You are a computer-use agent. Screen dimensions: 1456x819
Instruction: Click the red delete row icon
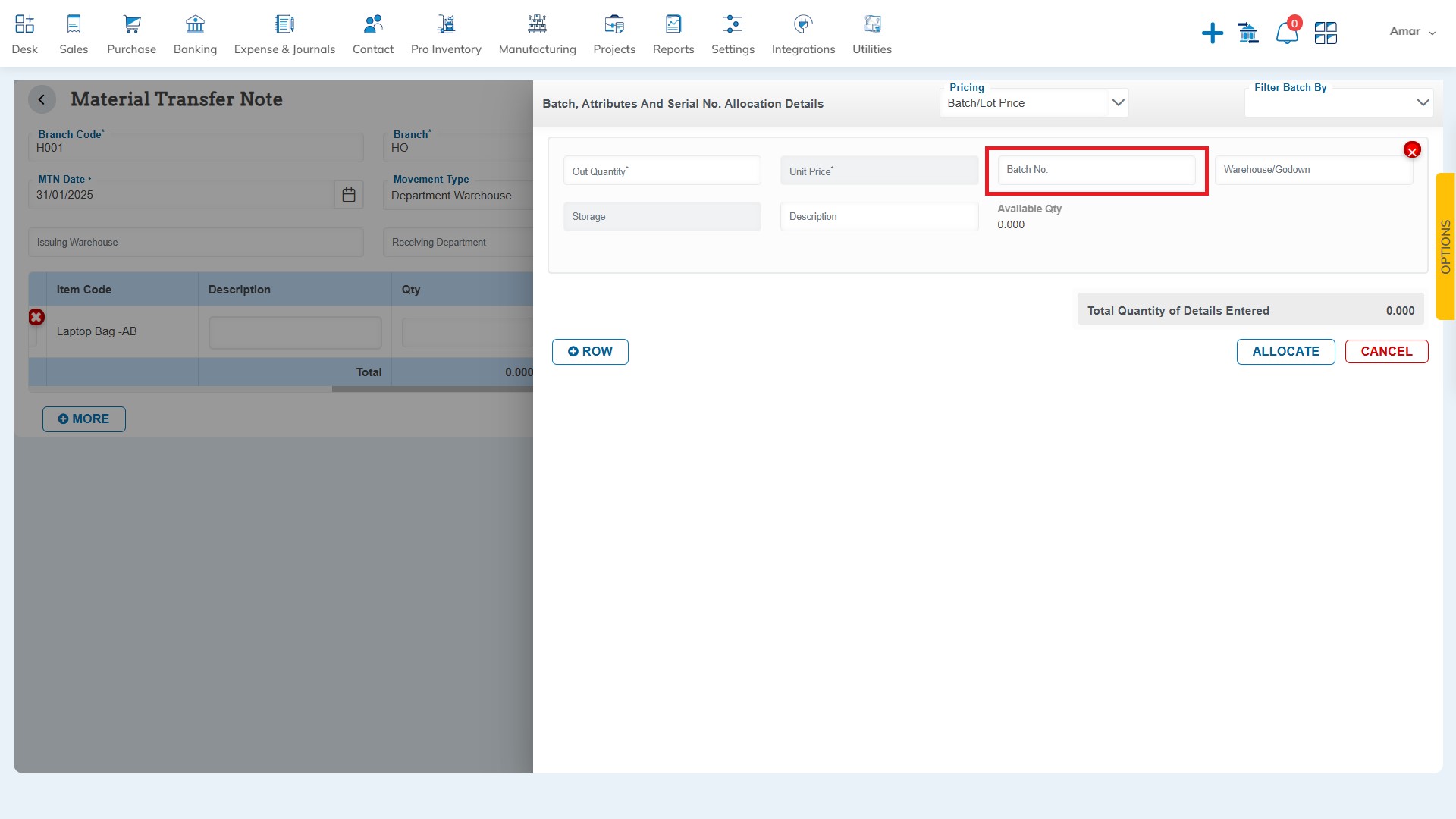click(36, 317)
